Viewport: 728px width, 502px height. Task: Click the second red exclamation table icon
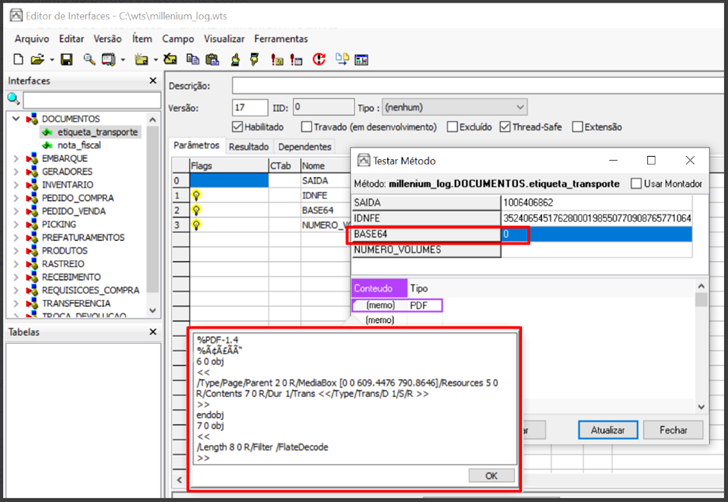click(x=296, y=59)
